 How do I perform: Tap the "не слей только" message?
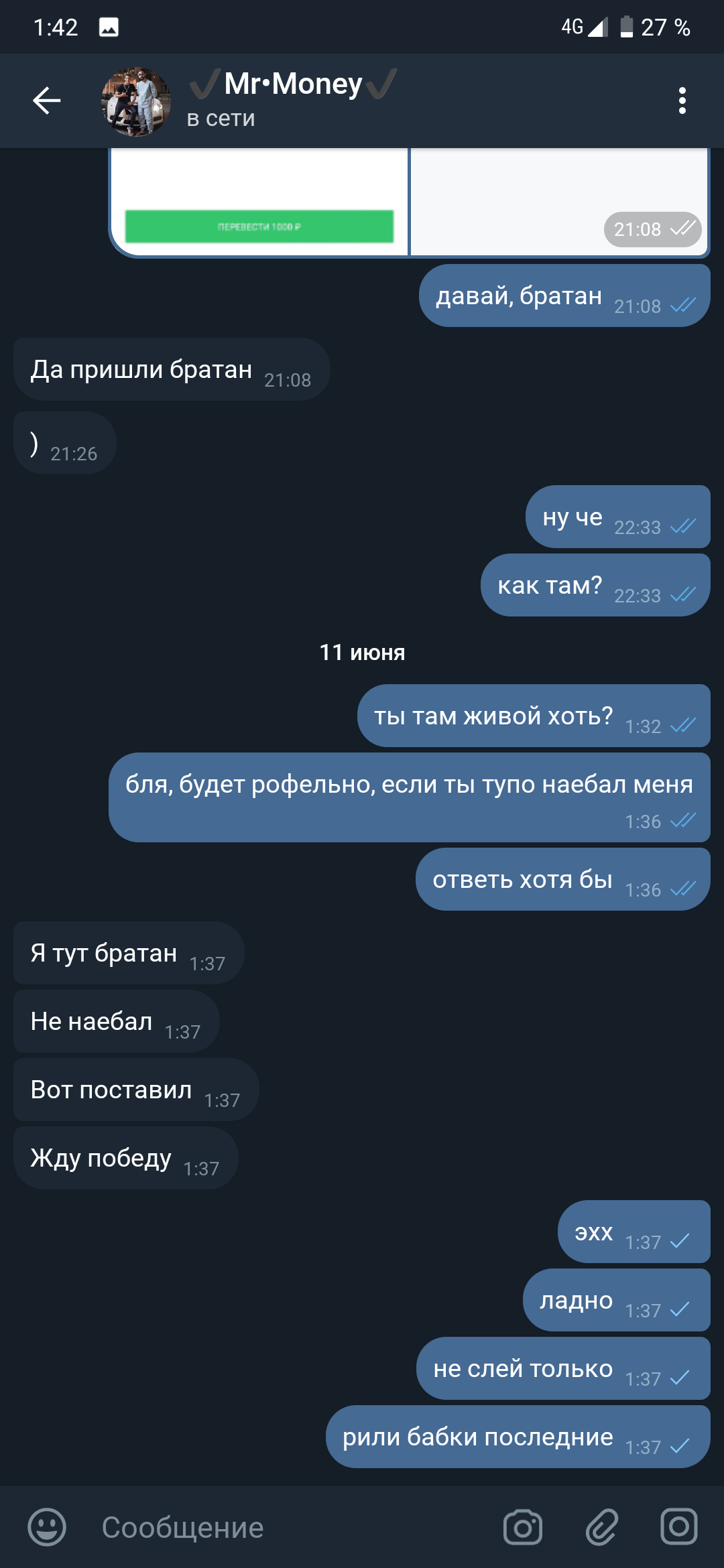coord(563,1368)
